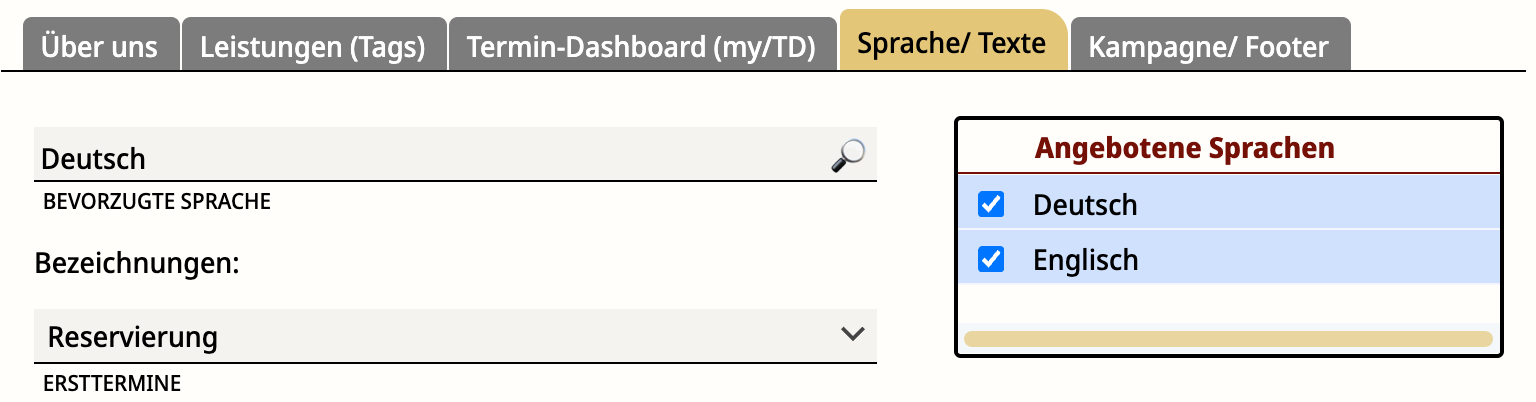Click the Ersttermine caption under dropdown
Viewport: 1536px width, 402px height.
click(x=112, y=383)
